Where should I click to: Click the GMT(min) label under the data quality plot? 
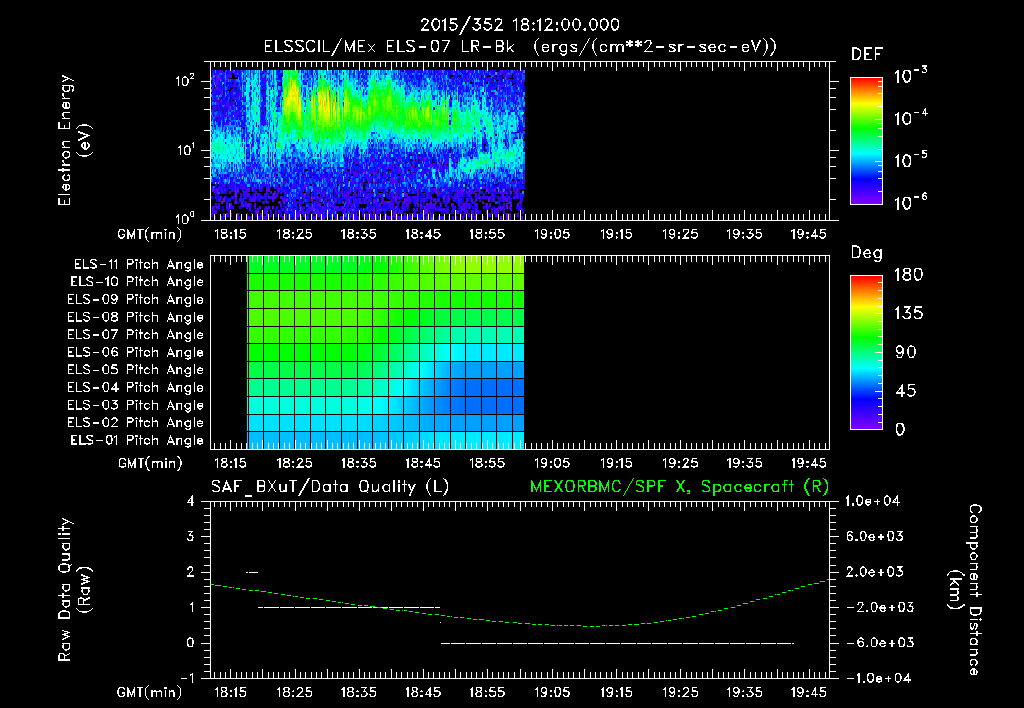tap(149, 692)
